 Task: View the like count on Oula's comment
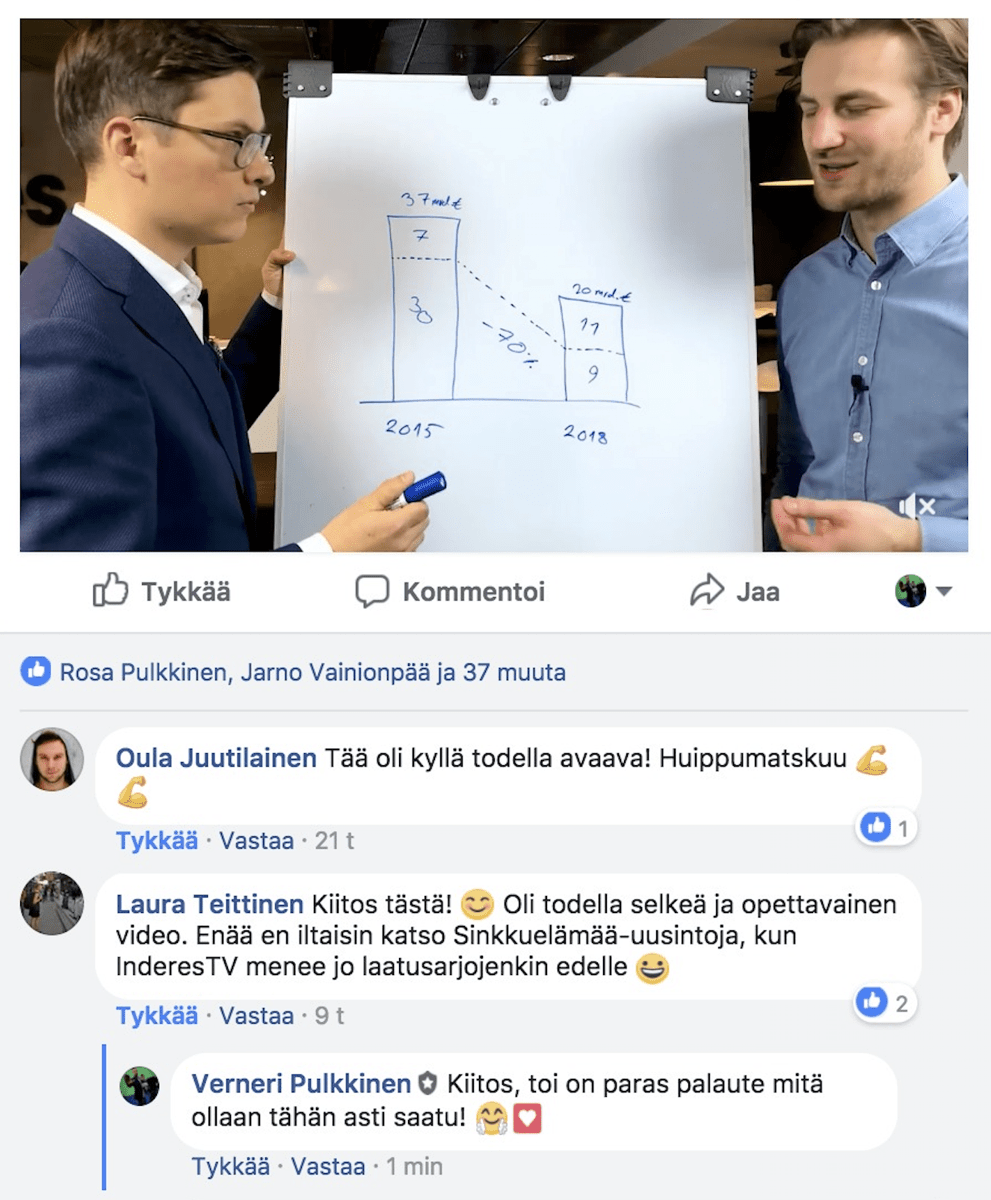[x=887, y=828]
